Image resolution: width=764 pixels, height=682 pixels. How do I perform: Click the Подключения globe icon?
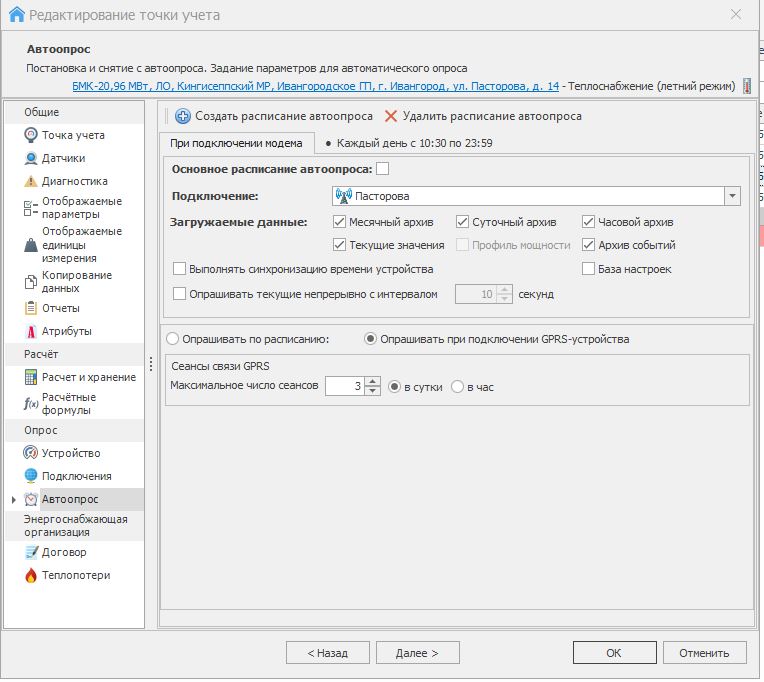tap(31, 476)
